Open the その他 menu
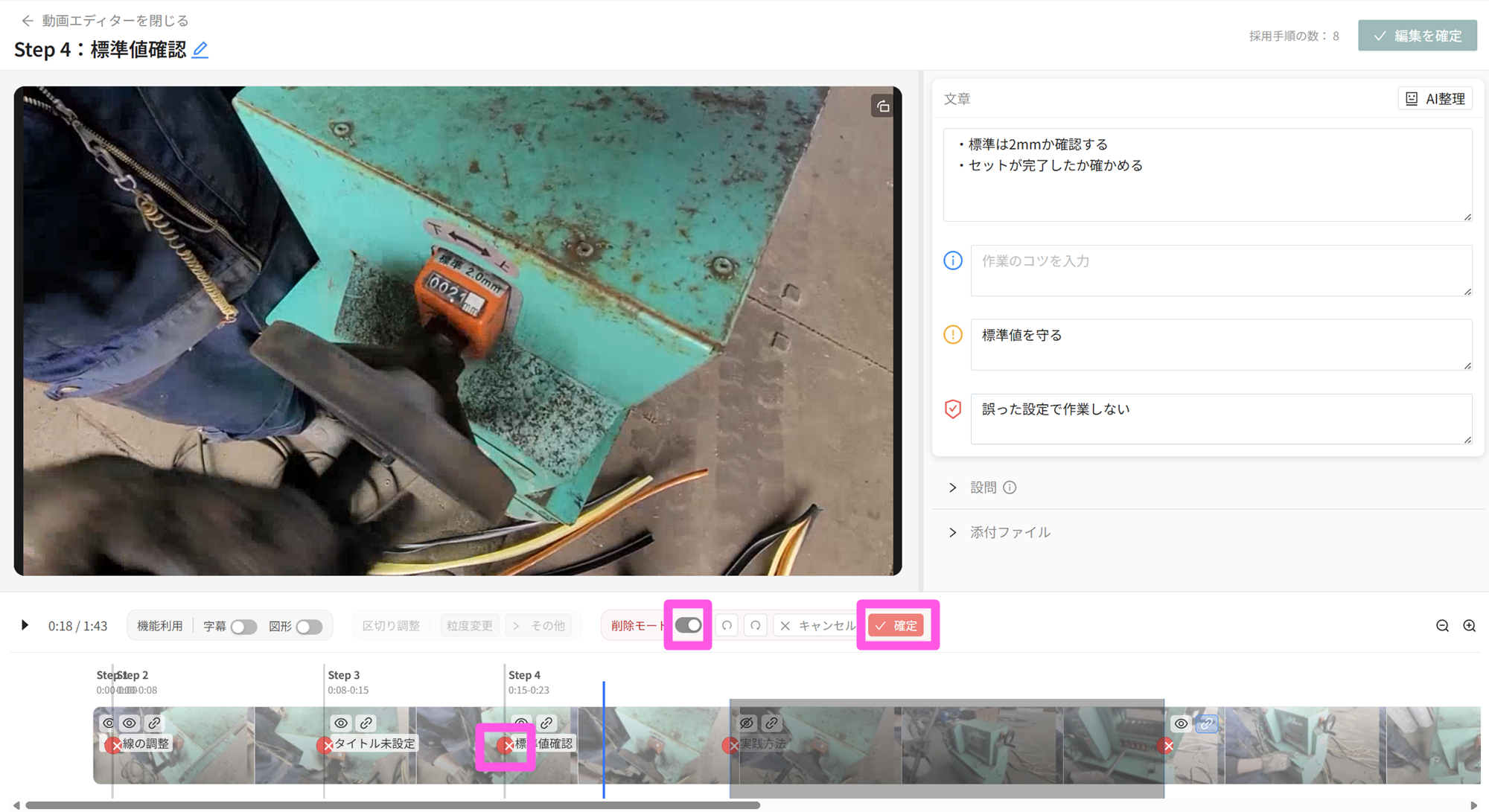 (x=540, y=626)
